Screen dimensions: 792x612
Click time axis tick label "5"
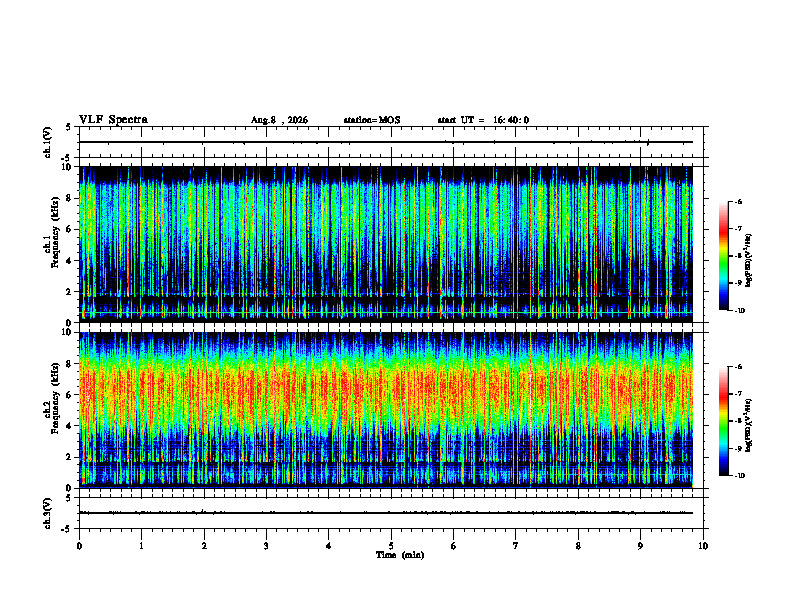pos(391,546)
